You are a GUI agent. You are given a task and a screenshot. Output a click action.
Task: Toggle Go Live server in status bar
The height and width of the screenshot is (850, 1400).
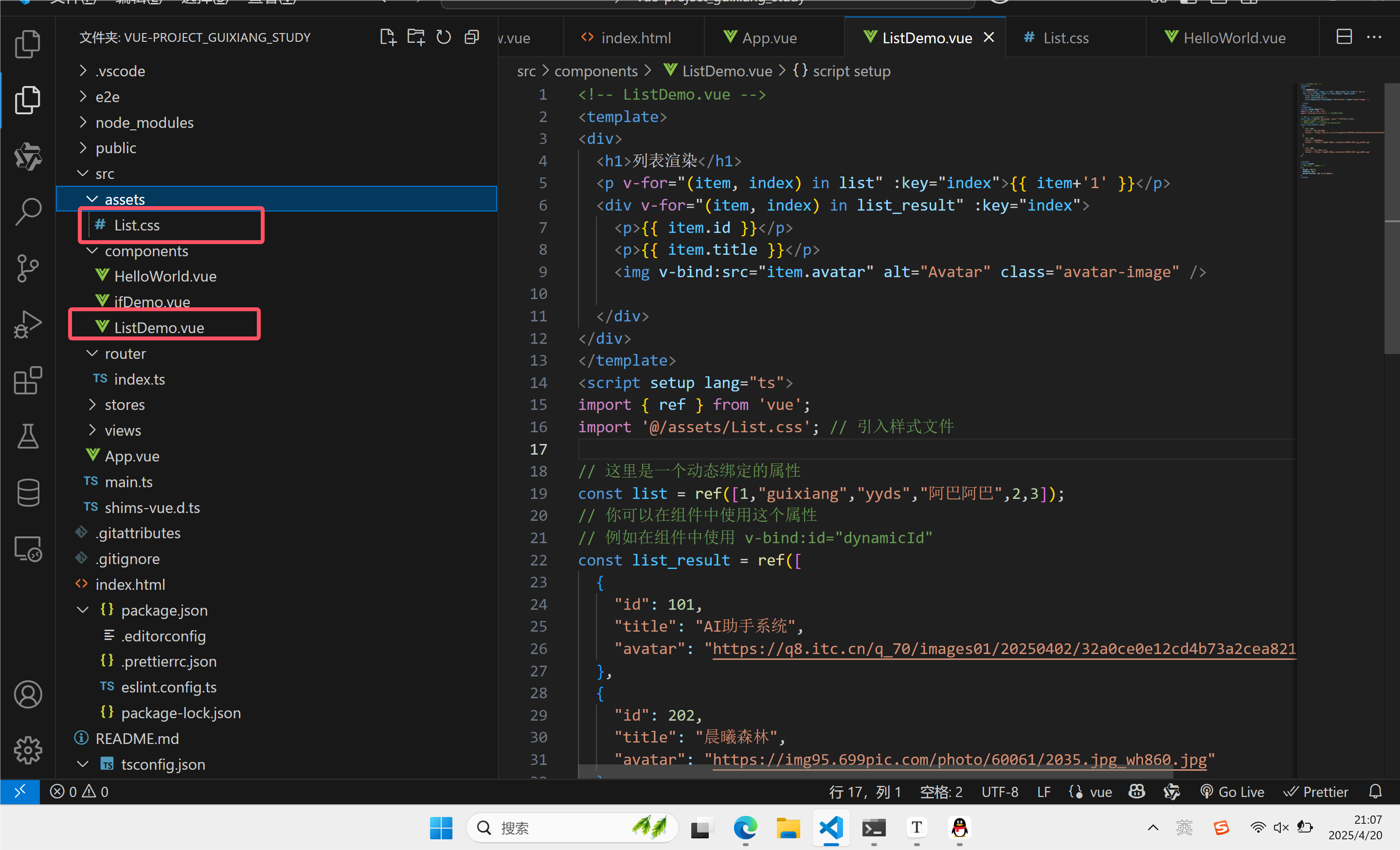click(1232, 792)
